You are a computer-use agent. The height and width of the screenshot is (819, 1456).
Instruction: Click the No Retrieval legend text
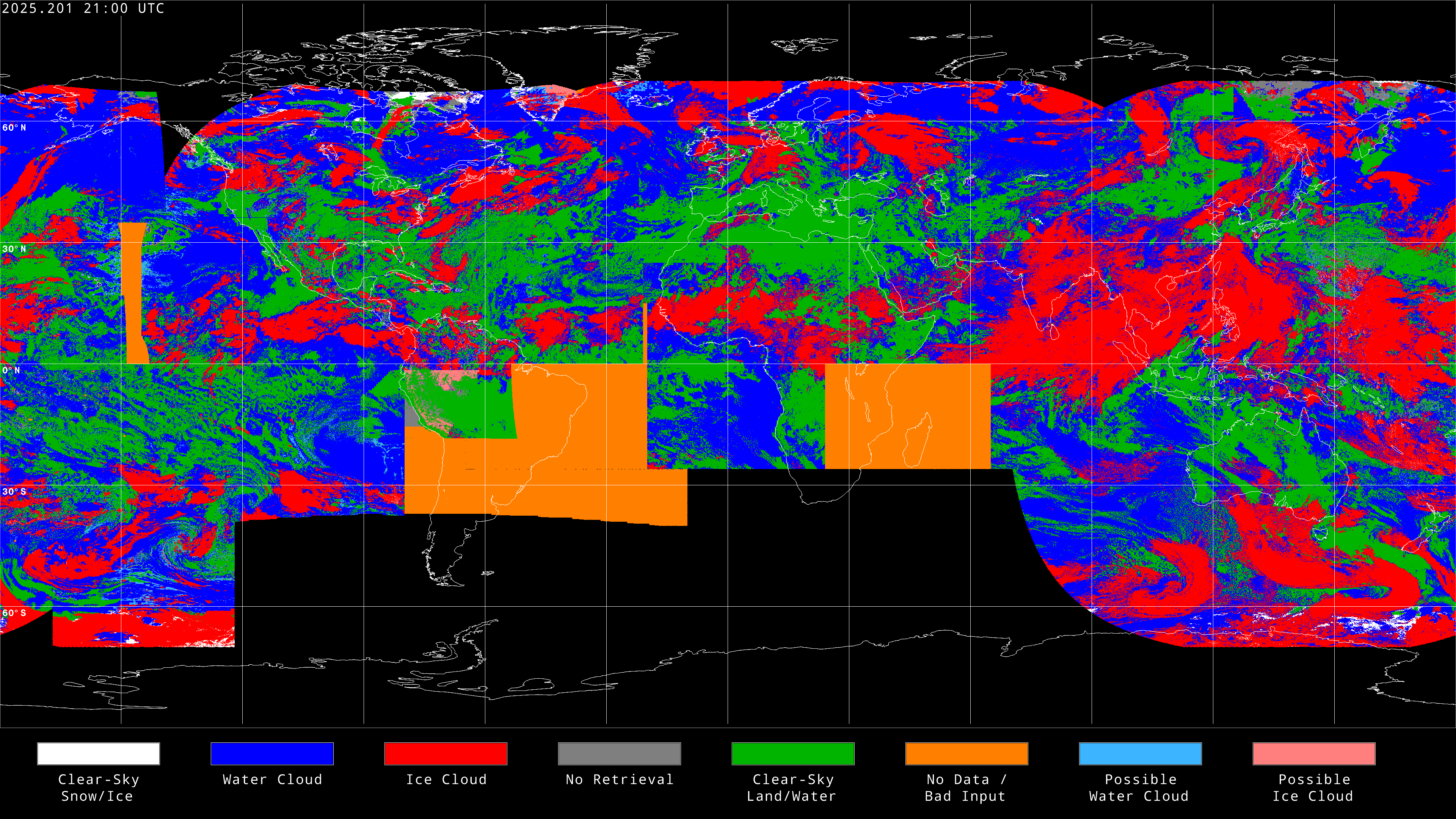[619, 780]
